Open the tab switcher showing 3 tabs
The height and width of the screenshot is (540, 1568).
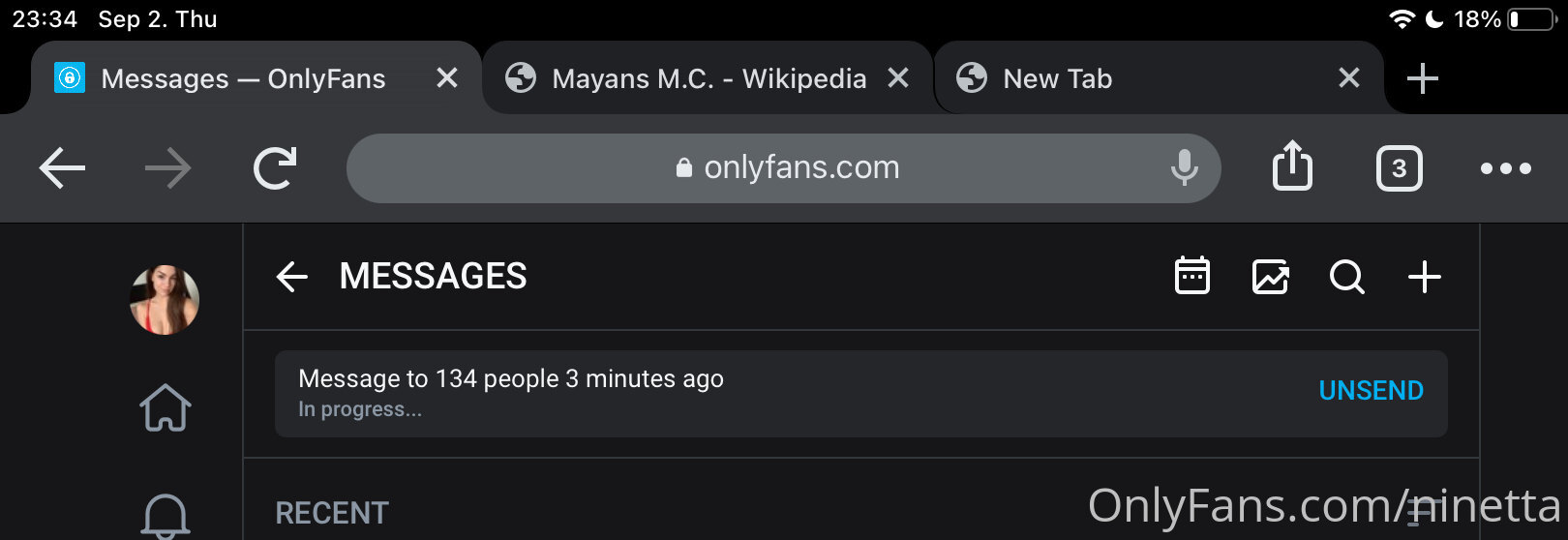[1399, 168]
